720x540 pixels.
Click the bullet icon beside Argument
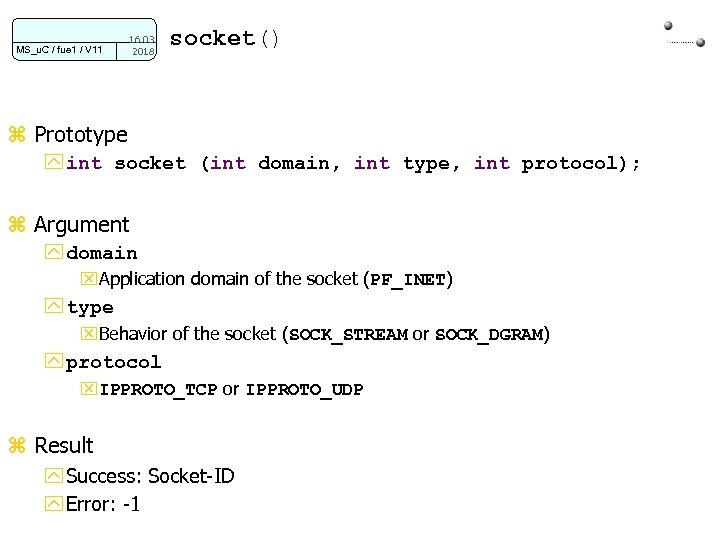tap(15, 225)
